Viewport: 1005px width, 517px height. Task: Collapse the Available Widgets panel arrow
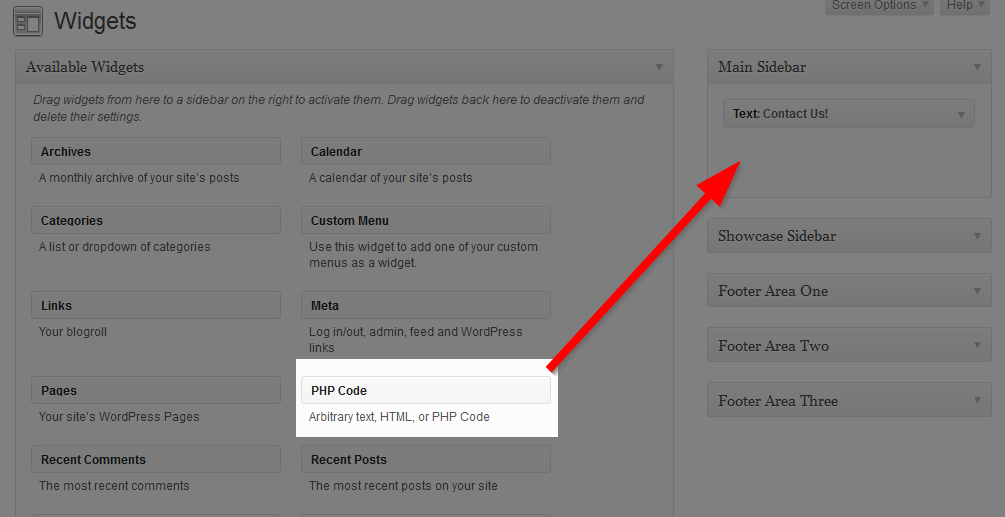point(659,67)
